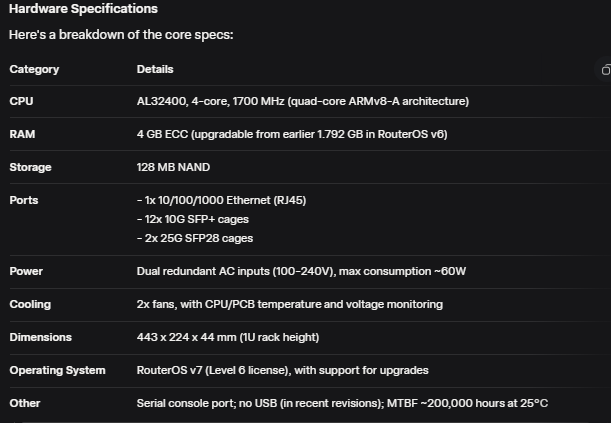Click the copy table icon

coord(605,70)
